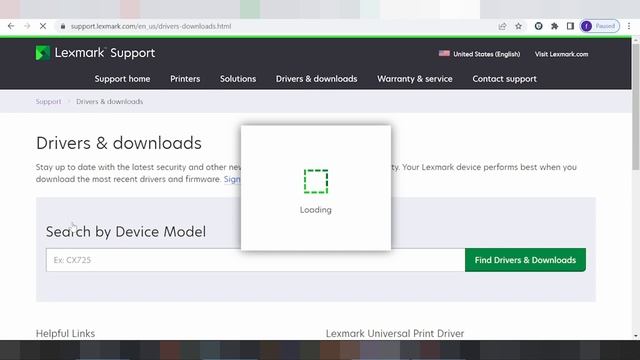Open the Solutions menu item
The image size is (640, 360).
tap(238, 79)
